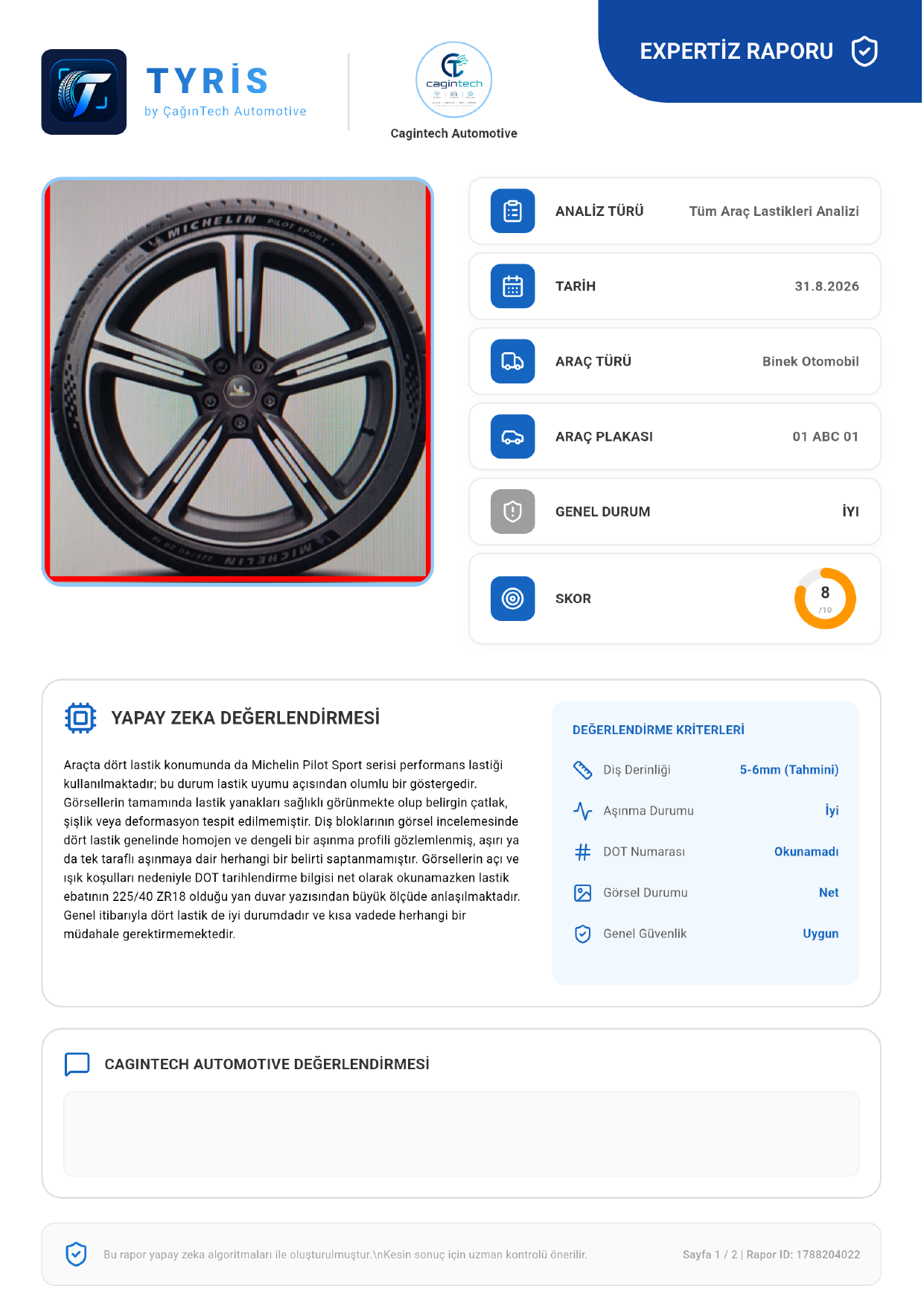Click the 'Görsel Durumu' criterion label

pos(646,893)
